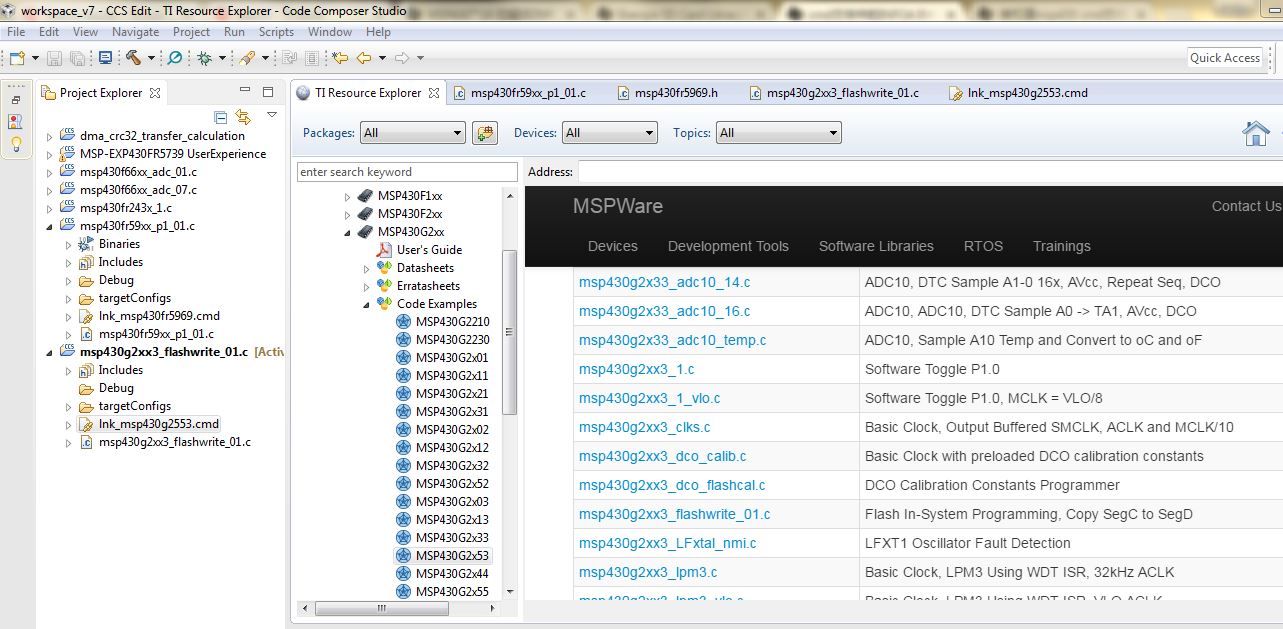Click Contact Us in MSPWare header
Viewport: 1283px width, 629px height.
coord(1246,206)
